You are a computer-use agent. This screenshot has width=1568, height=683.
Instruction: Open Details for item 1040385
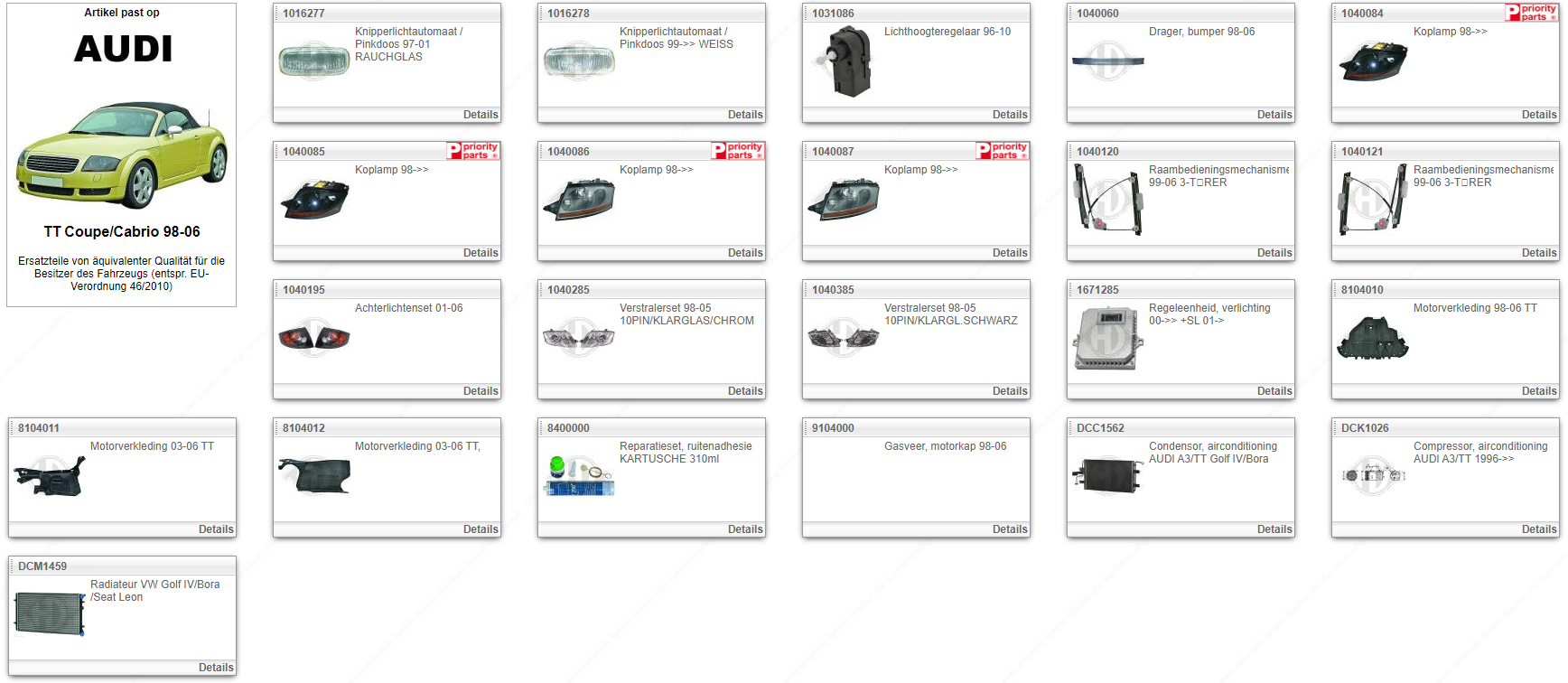coord(1010,391)
